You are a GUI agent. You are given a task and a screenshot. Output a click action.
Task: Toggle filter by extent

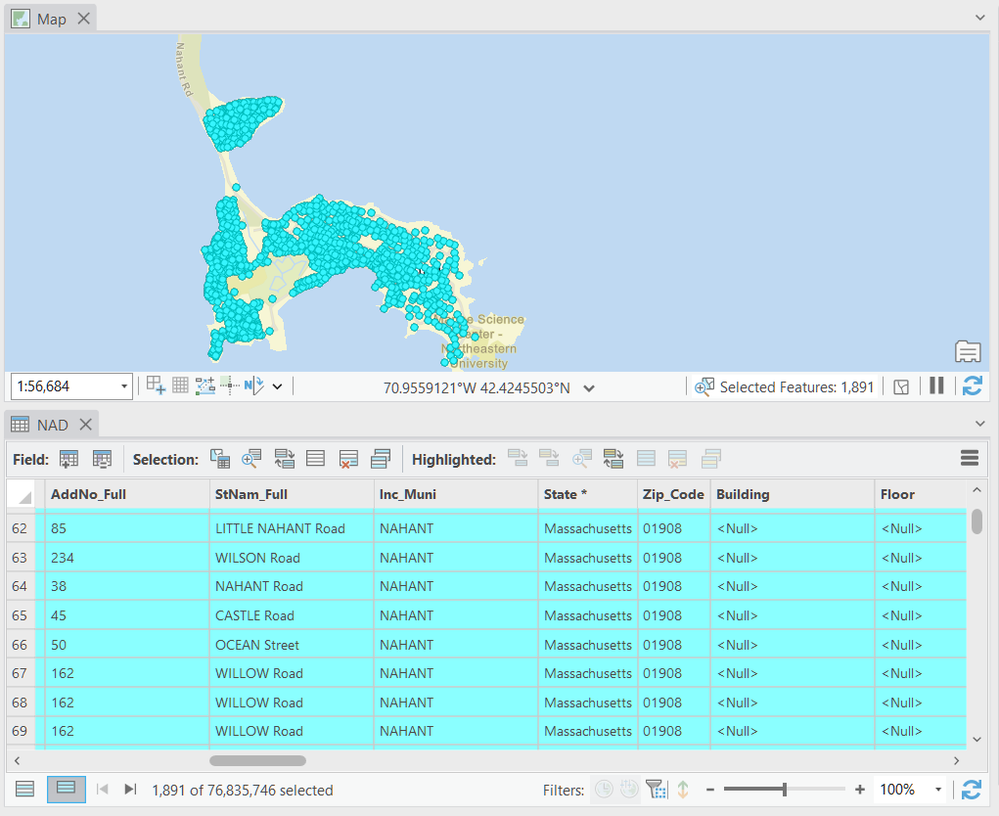click(656, 790)
